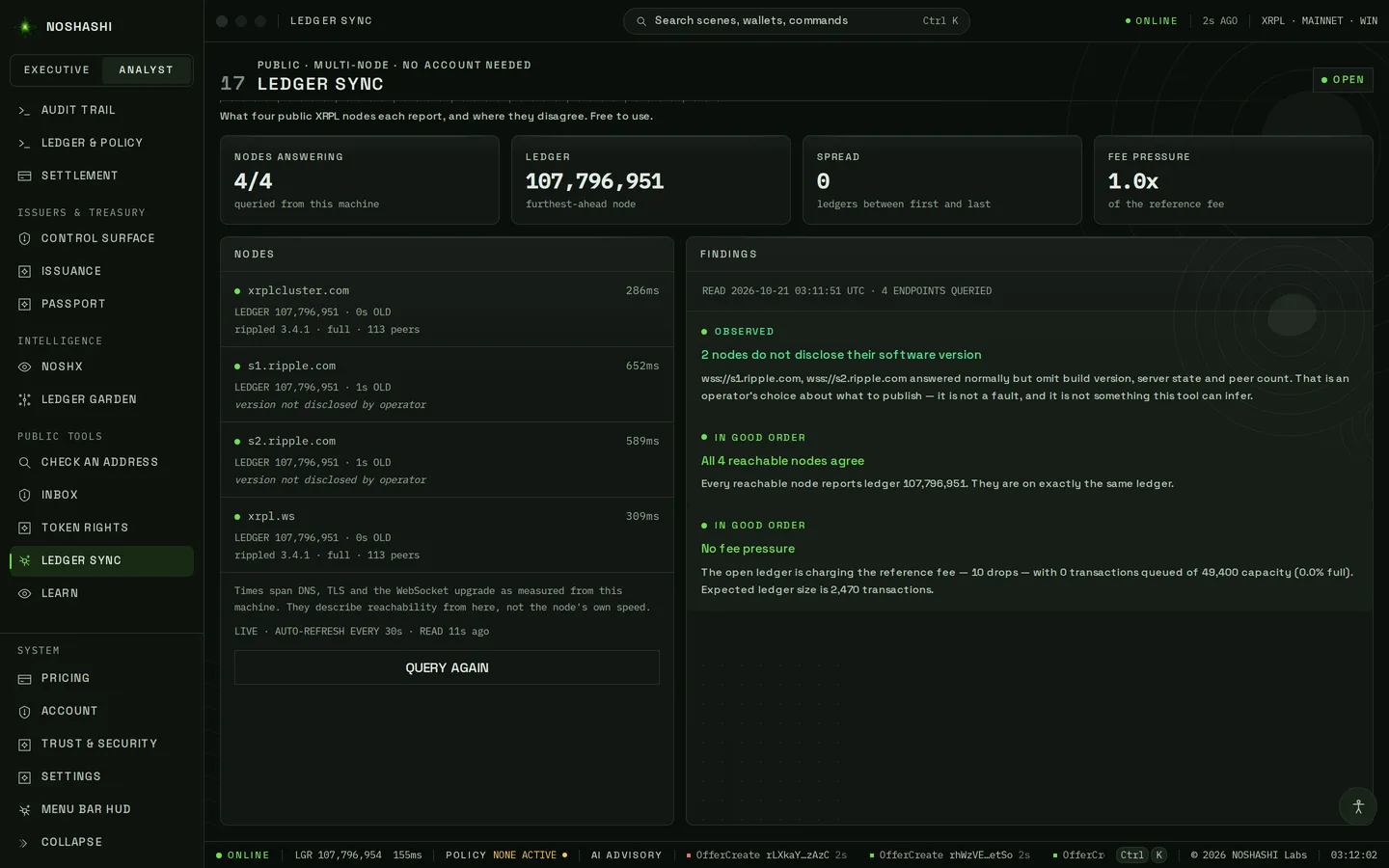
Task: Focus the search scenes, wallets, commands field
Action: (797, 21)
